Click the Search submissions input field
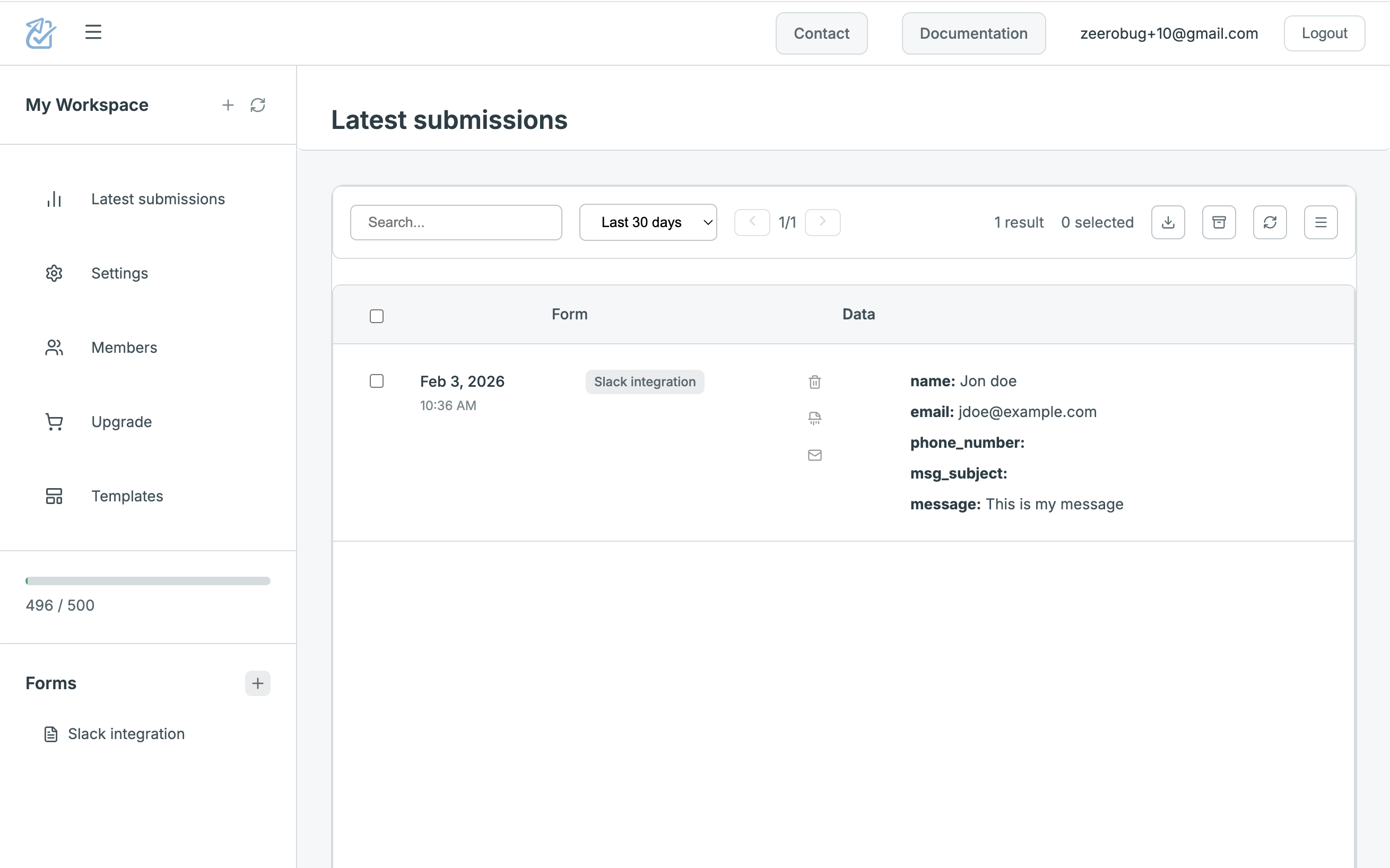Viewport: 1390px width, 868px height. coord(456,222)
